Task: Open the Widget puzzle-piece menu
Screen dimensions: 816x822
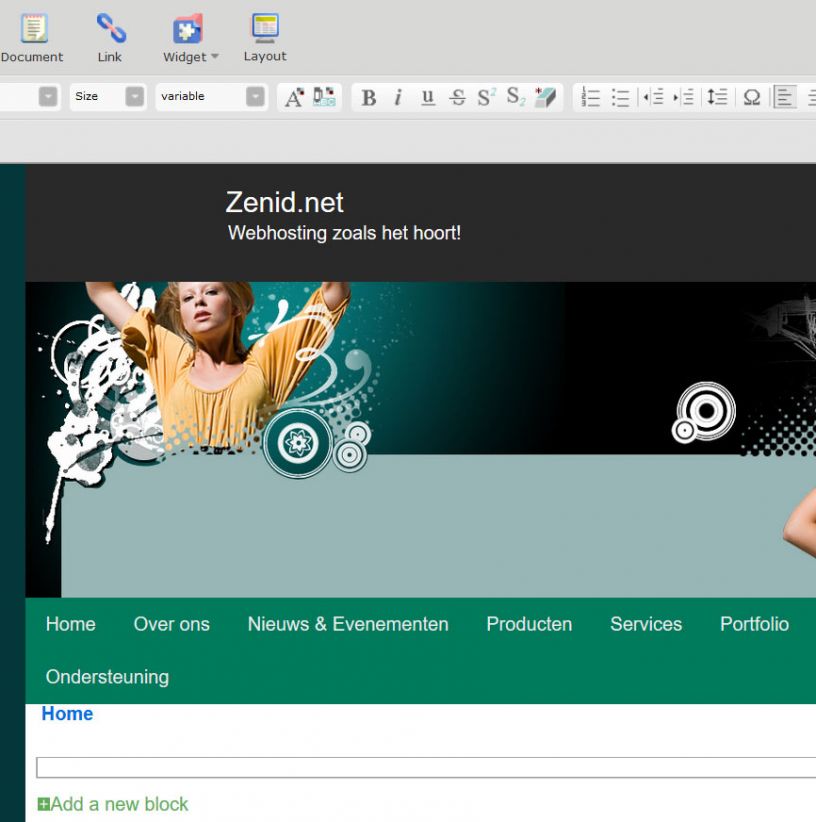Action: click(x=187, y=28)
